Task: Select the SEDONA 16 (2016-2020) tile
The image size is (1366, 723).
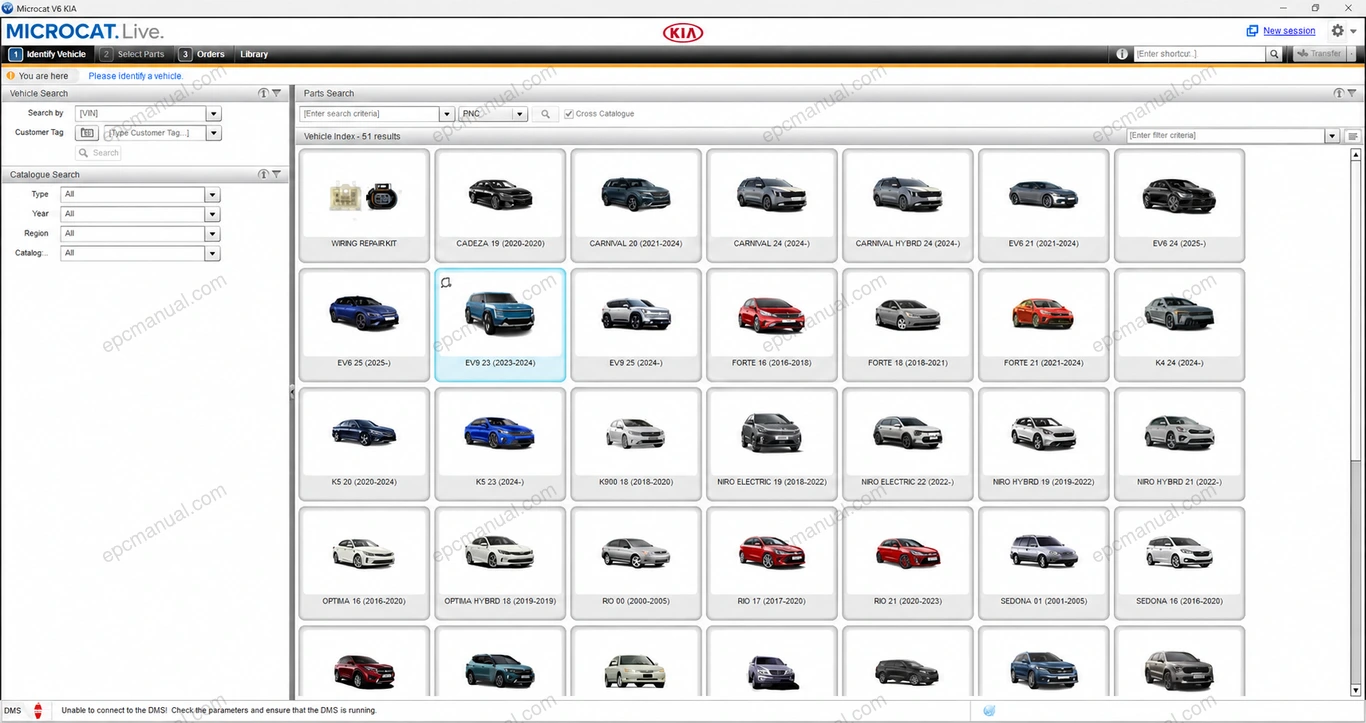Action: pyautogui.click(x=1179, y=563)
